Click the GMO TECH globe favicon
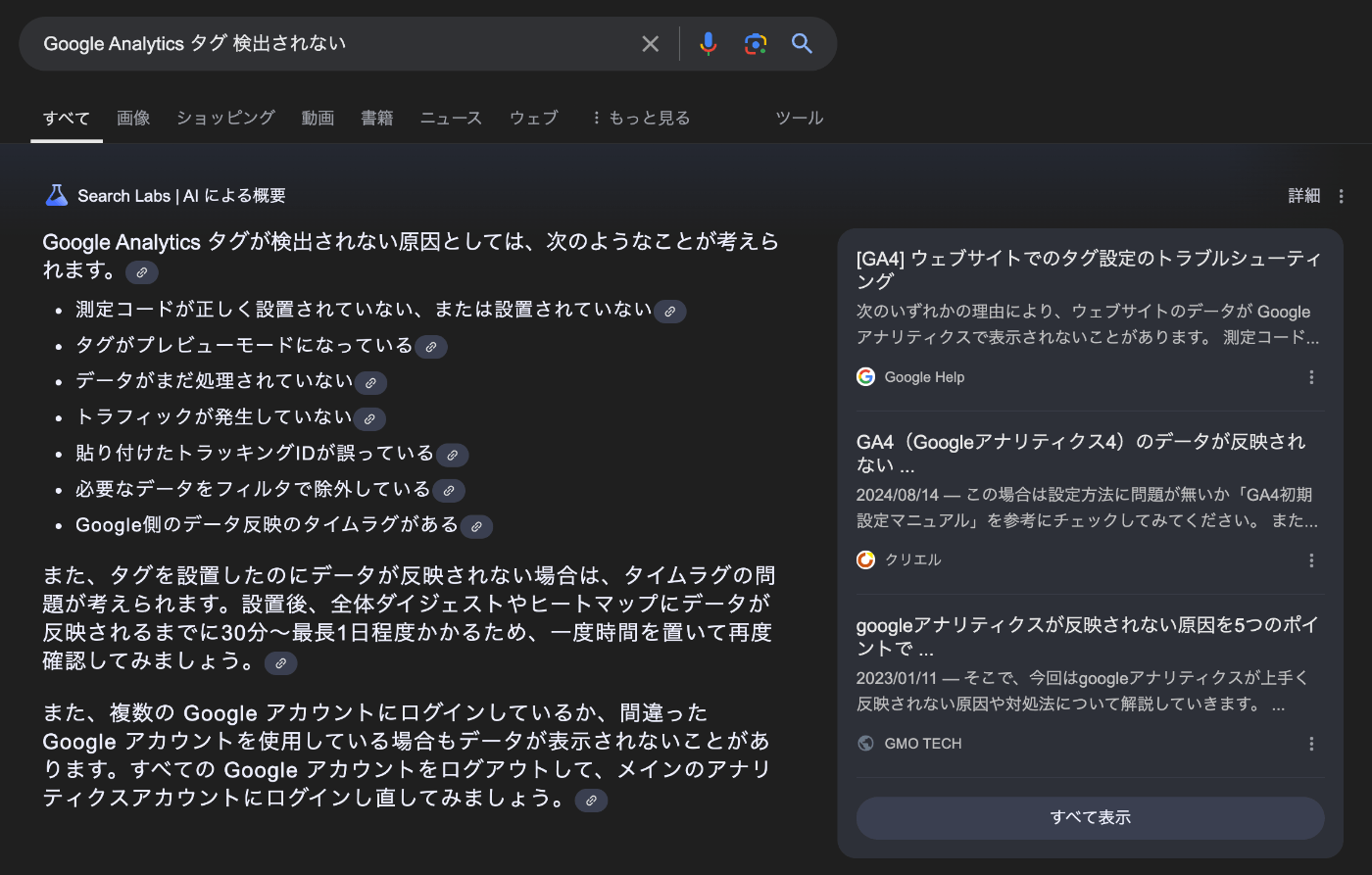Viewport: 1372px width, 875px height. pyautogui.click(x=865, y=744)
